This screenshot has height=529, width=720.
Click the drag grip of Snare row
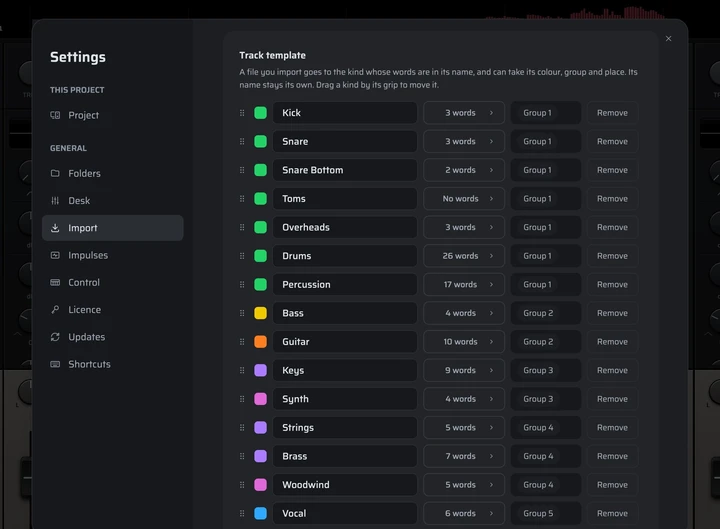click(242, 141)
